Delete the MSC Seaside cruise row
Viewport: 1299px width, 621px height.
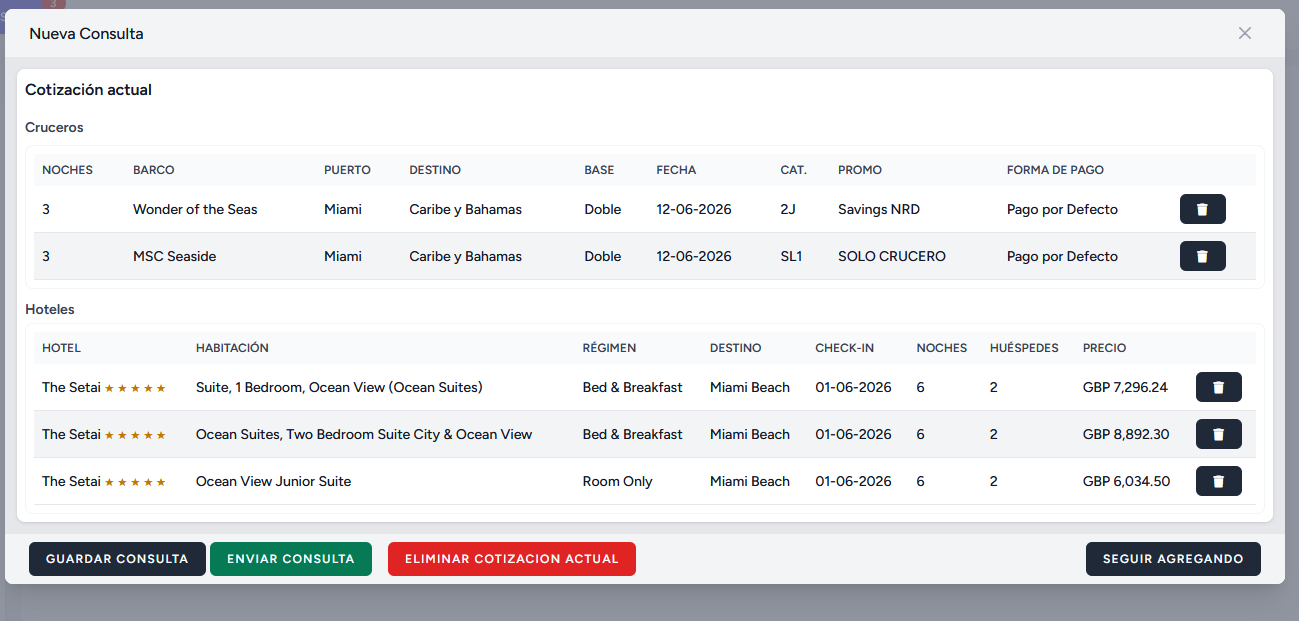(1202, 256)
